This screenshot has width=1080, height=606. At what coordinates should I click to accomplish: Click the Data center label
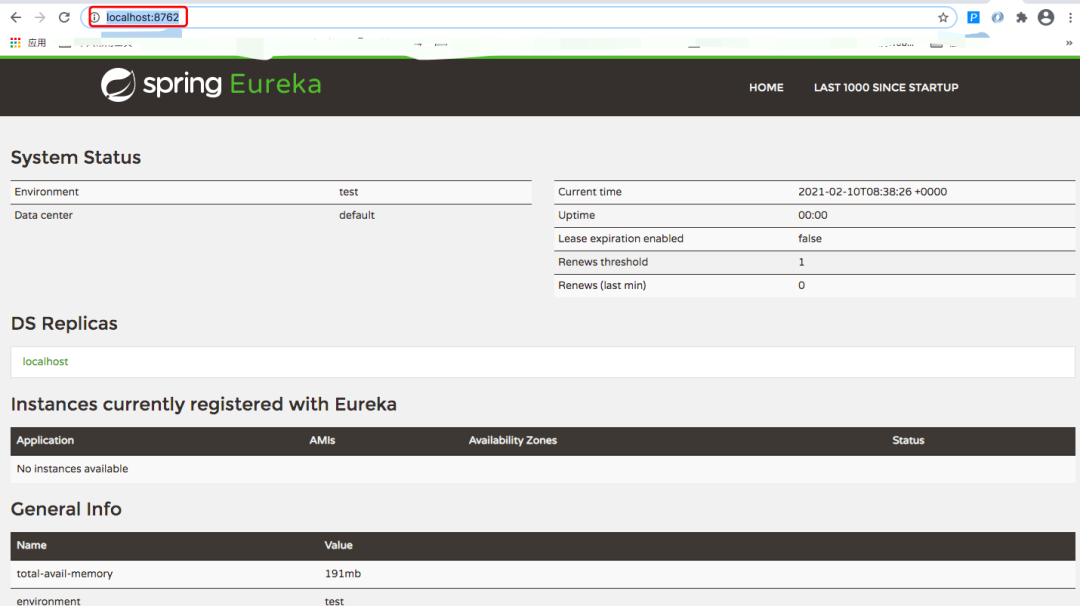[43, 216]
